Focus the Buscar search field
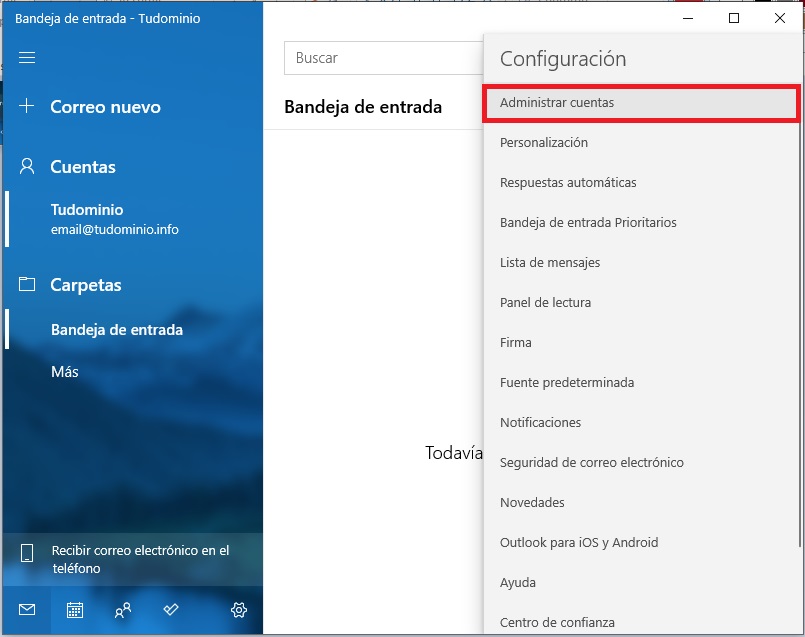 (x=384, y=58)
